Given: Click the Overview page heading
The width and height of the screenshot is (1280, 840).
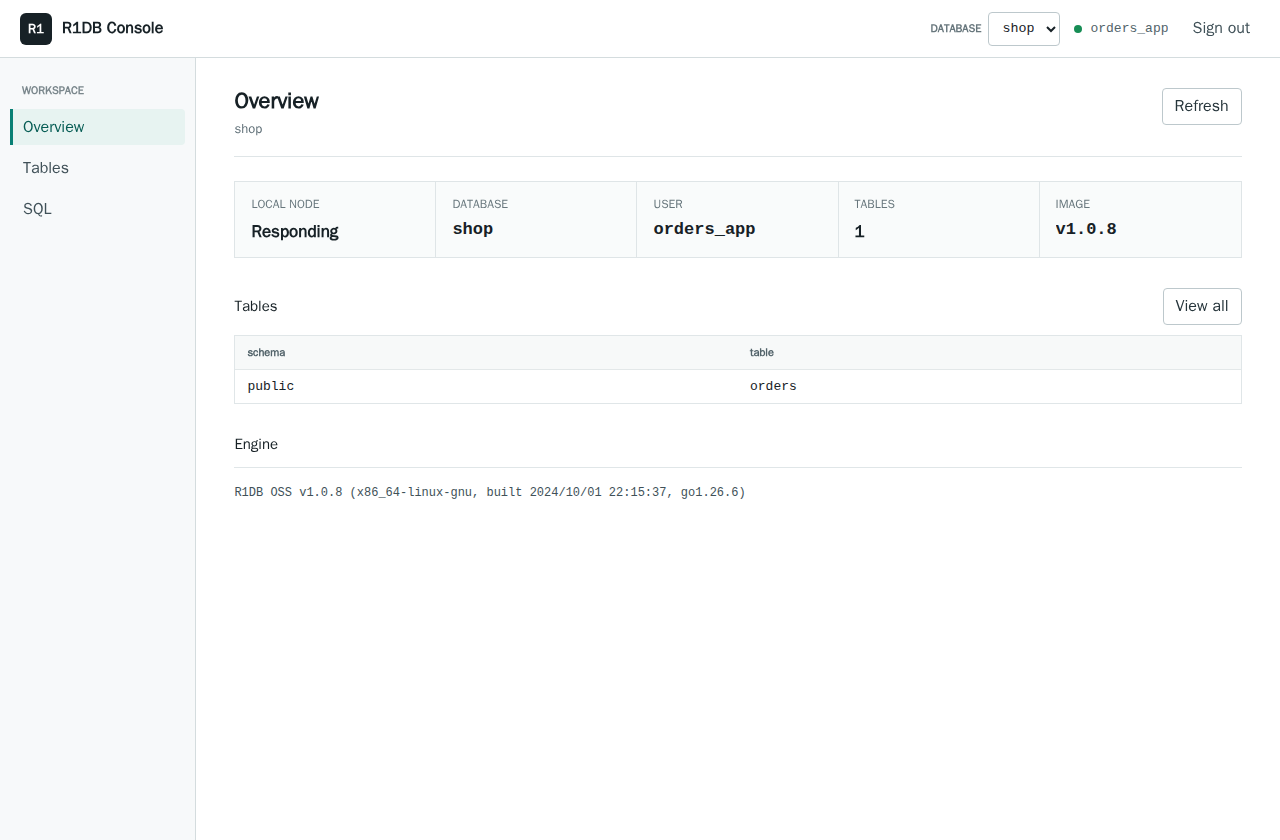Looking at the screenshot, I should pyautogui.click(x=277, y=101).
